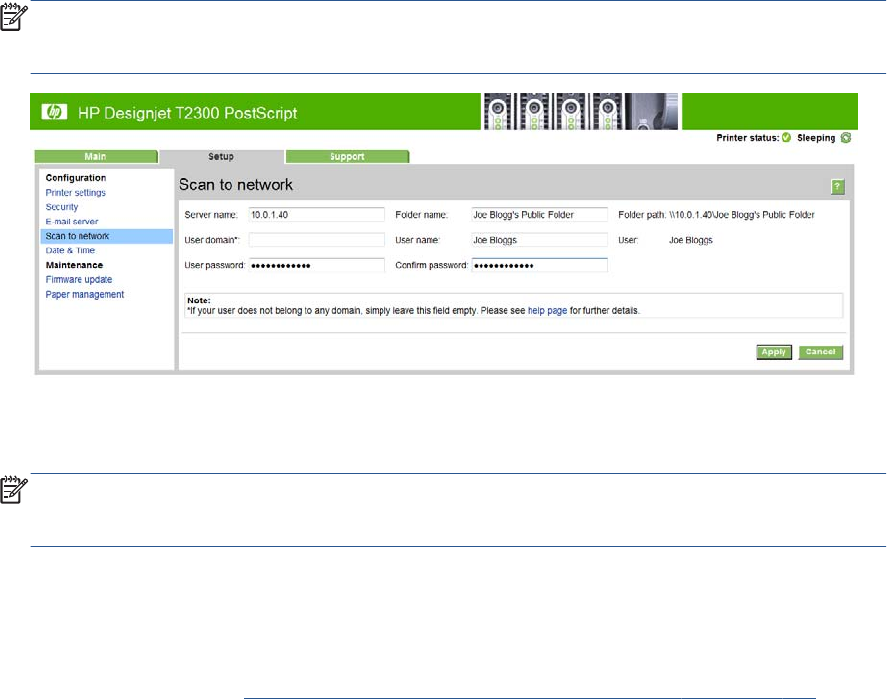Open help with the green question mark icon
887x699 pixels.
coord(837,187)
